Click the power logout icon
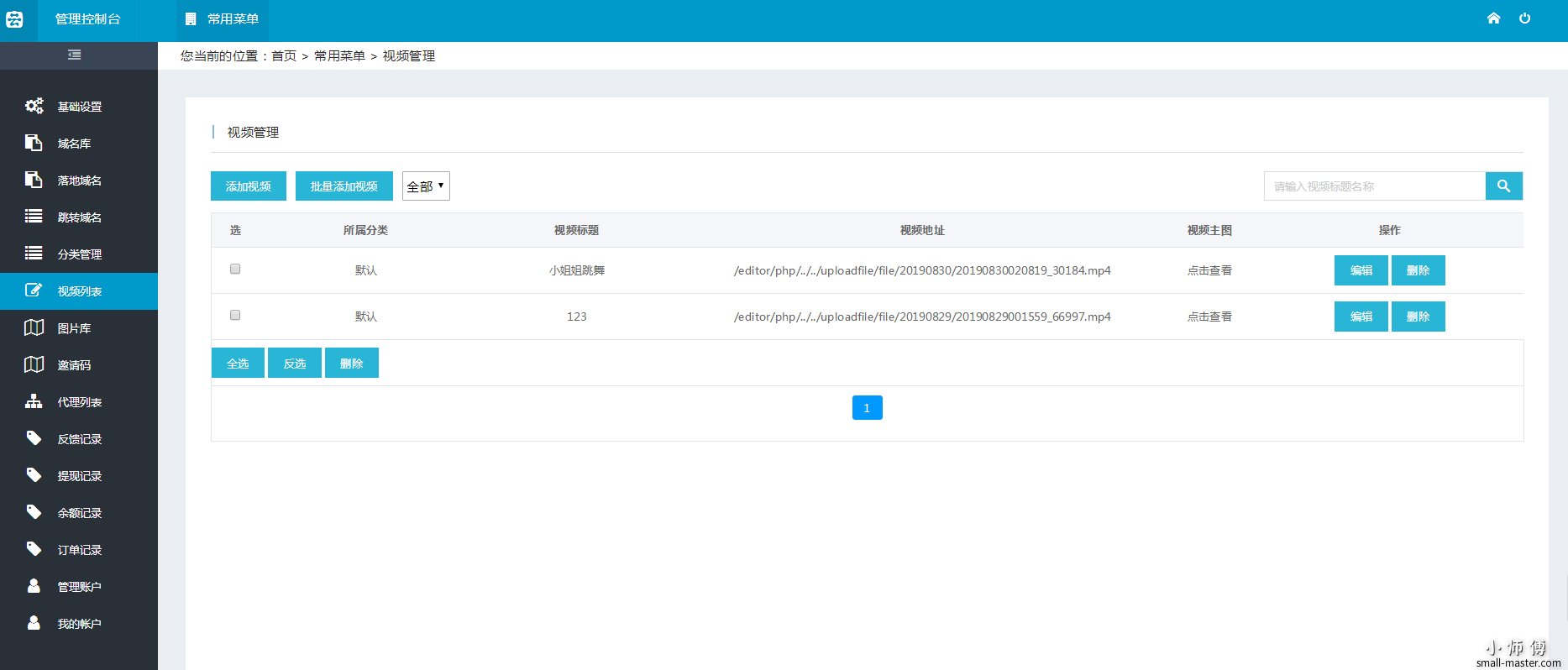The image size is (1568, 670). [x=1525, y=18]
